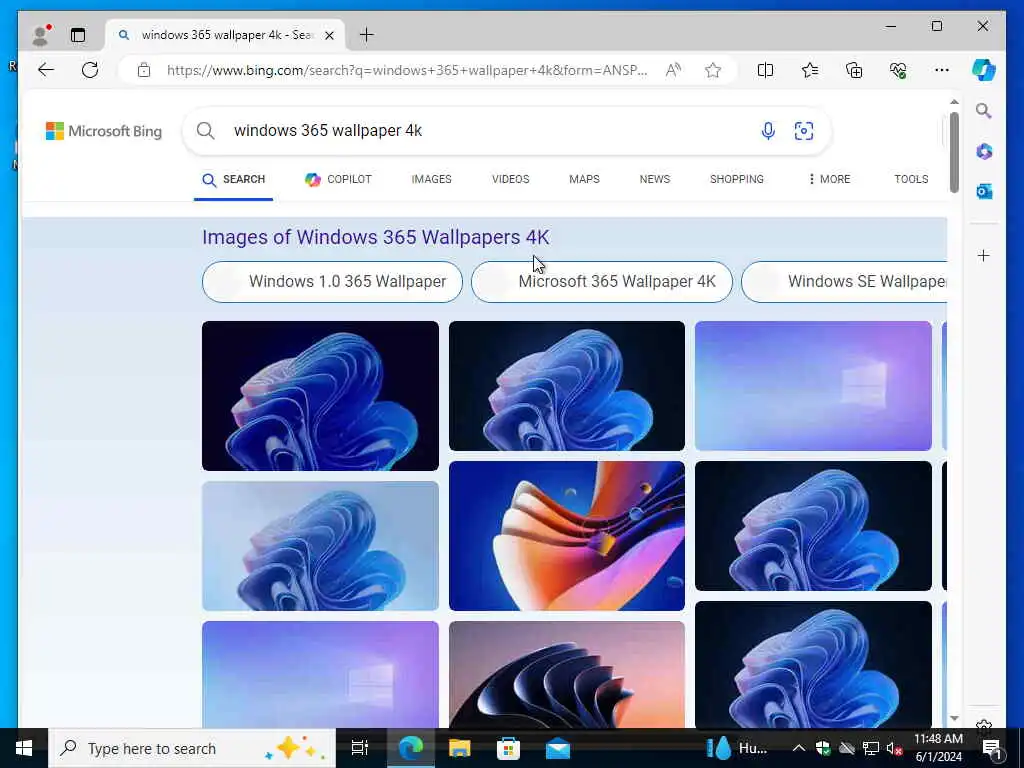Viewport: 1024px width, 768px height.
Task: Open the weather widget on taskbar
Action: click(x=738, y=748)
